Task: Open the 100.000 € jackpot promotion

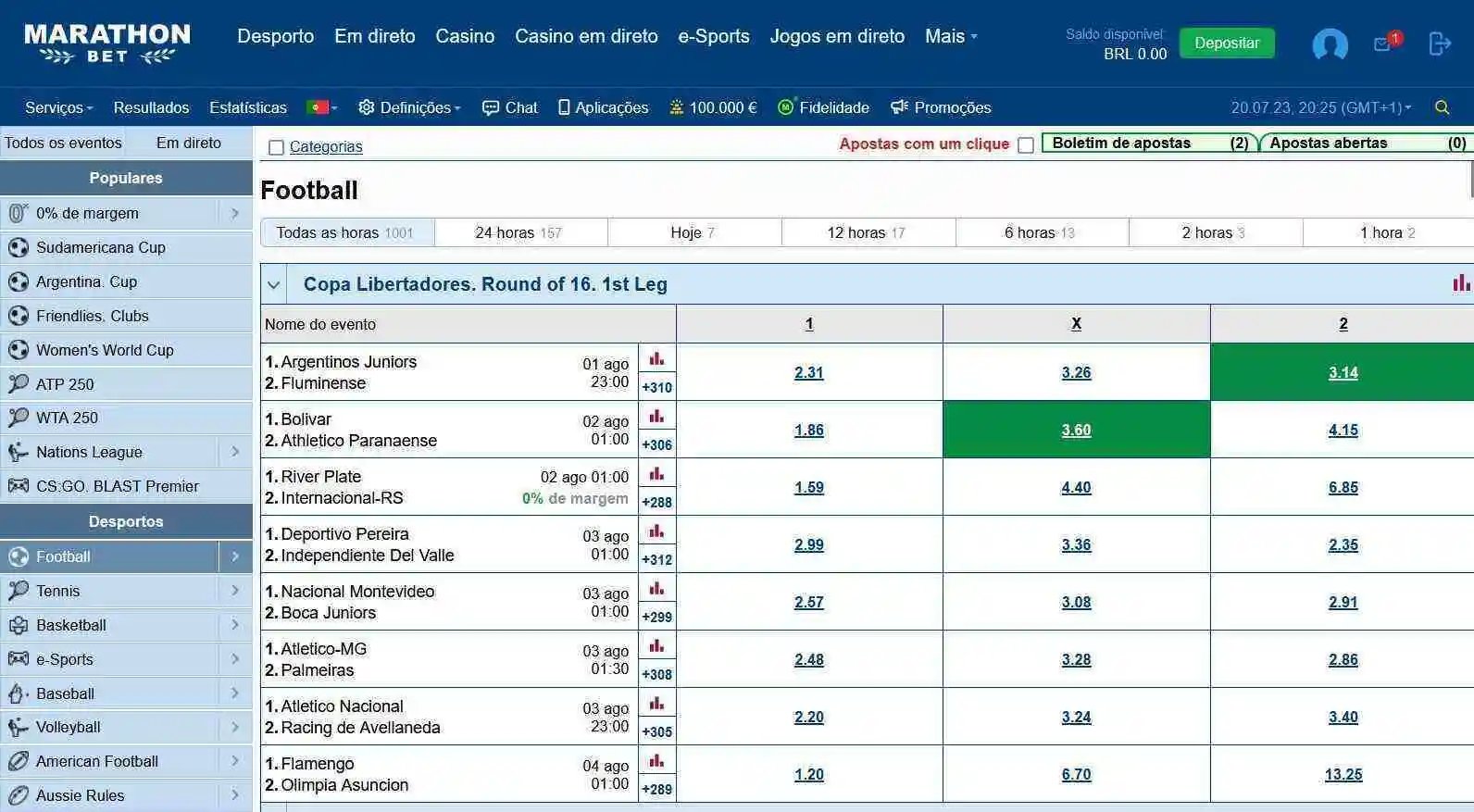Action: (713, 107)
